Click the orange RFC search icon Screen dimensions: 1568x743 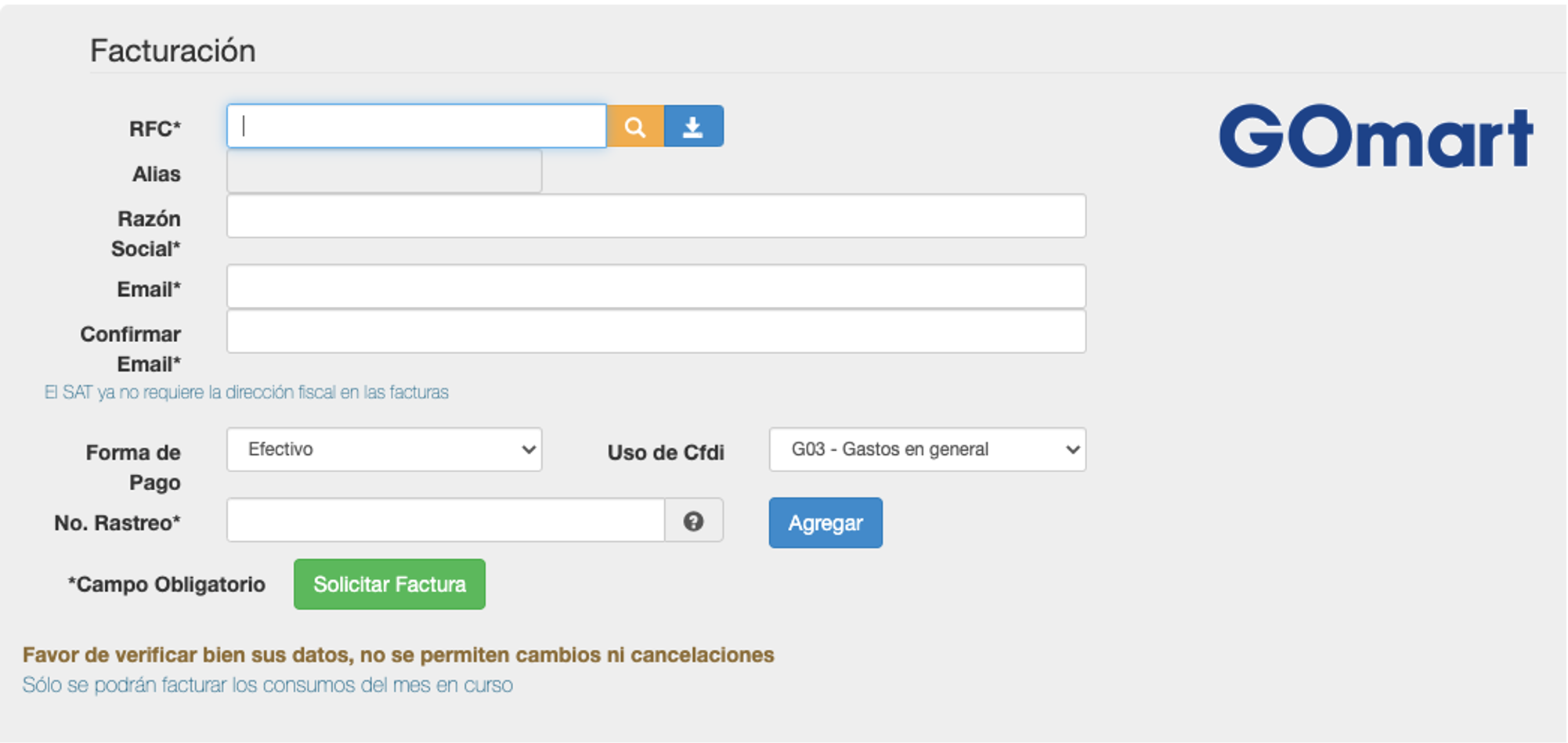[635, 127]
